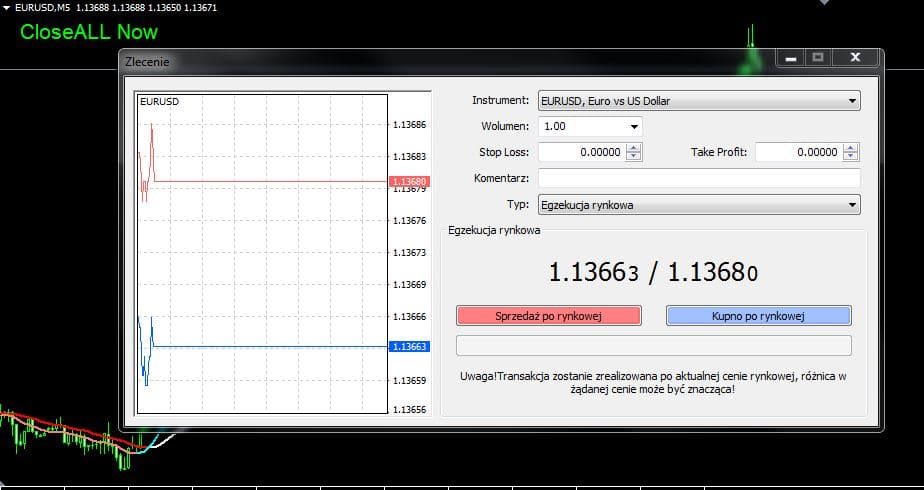Click inside the Stop Loss value field
This screenshot has width=924, height=490.
[x=581, y=153]
